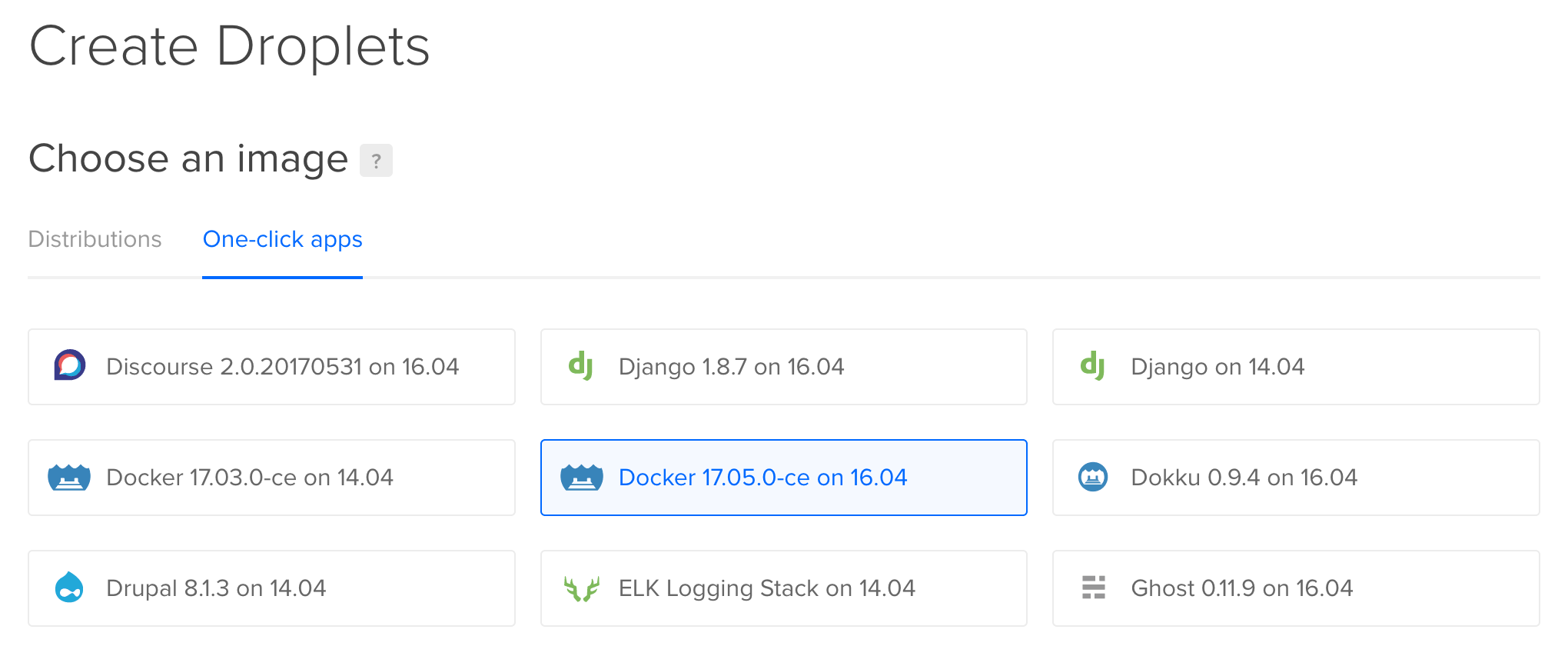Pick Ghost 0.11.9 on 16.04

[x=1296, y=588]
